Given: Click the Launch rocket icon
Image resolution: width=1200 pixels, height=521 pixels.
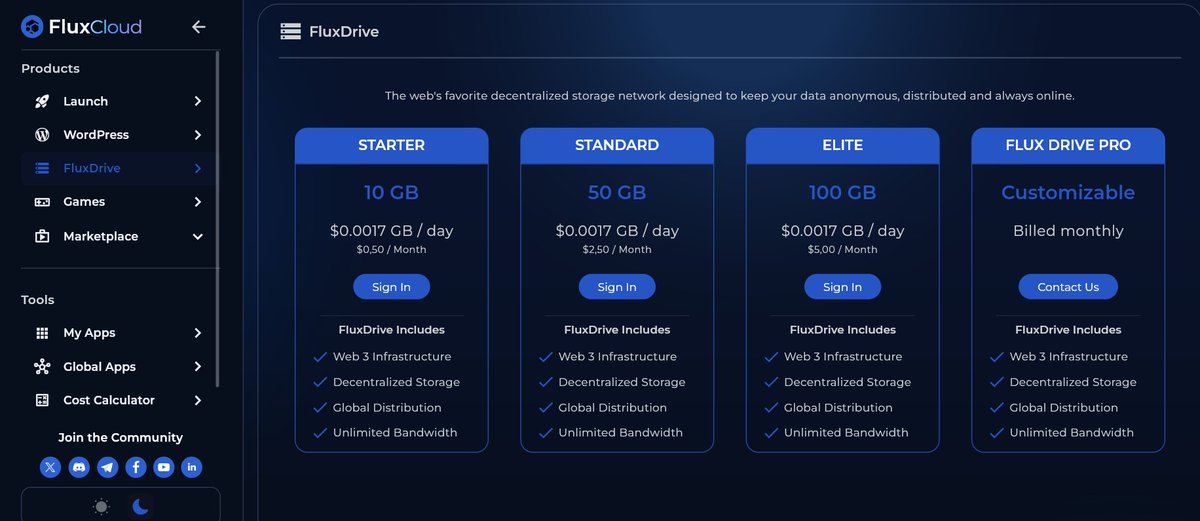Looking at the screenshot, I should coord(42,101).
